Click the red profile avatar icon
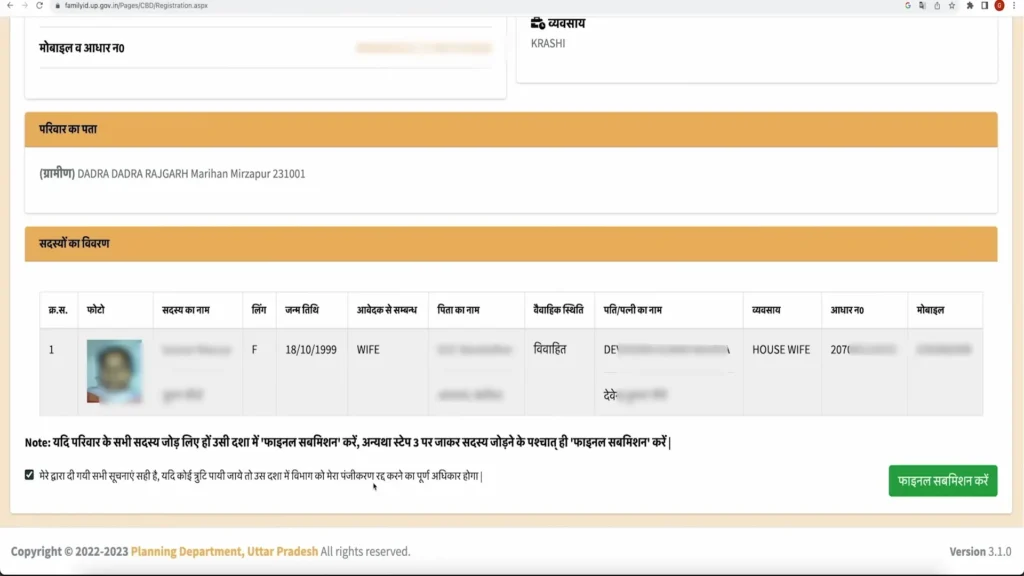 click(997, 5)
